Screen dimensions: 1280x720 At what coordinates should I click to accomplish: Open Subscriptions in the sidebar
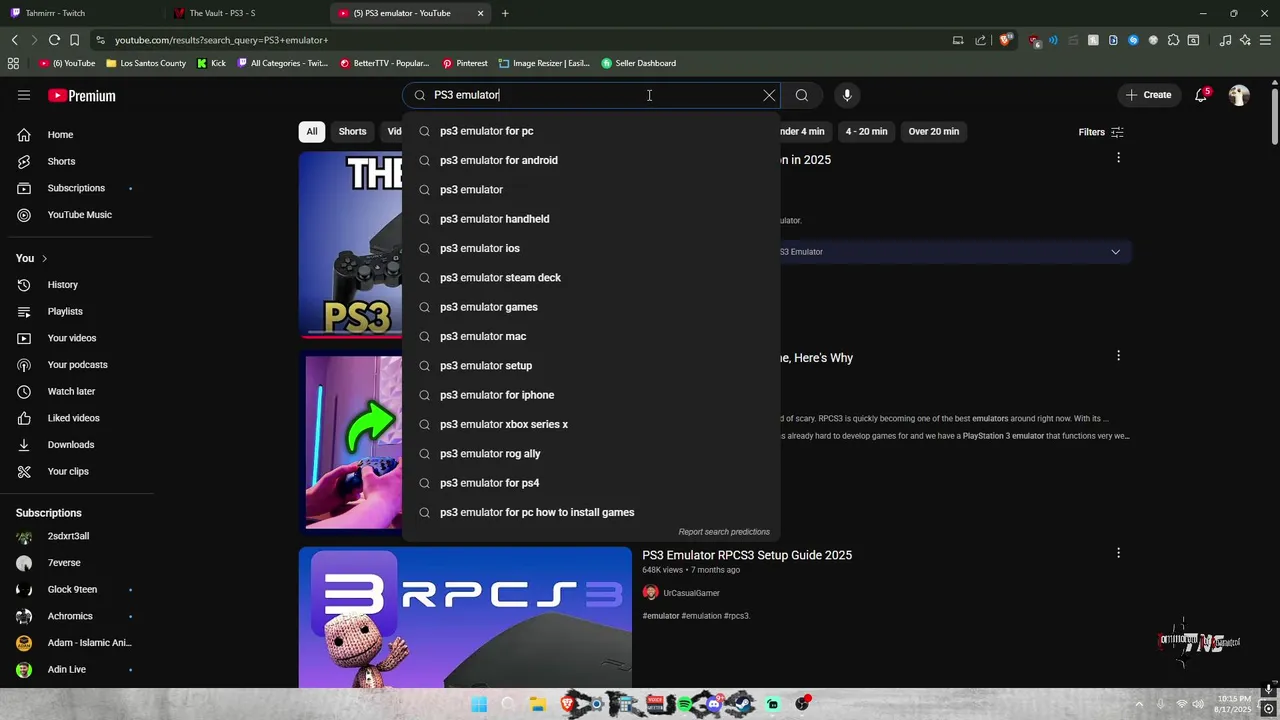(x=76, y=188)
